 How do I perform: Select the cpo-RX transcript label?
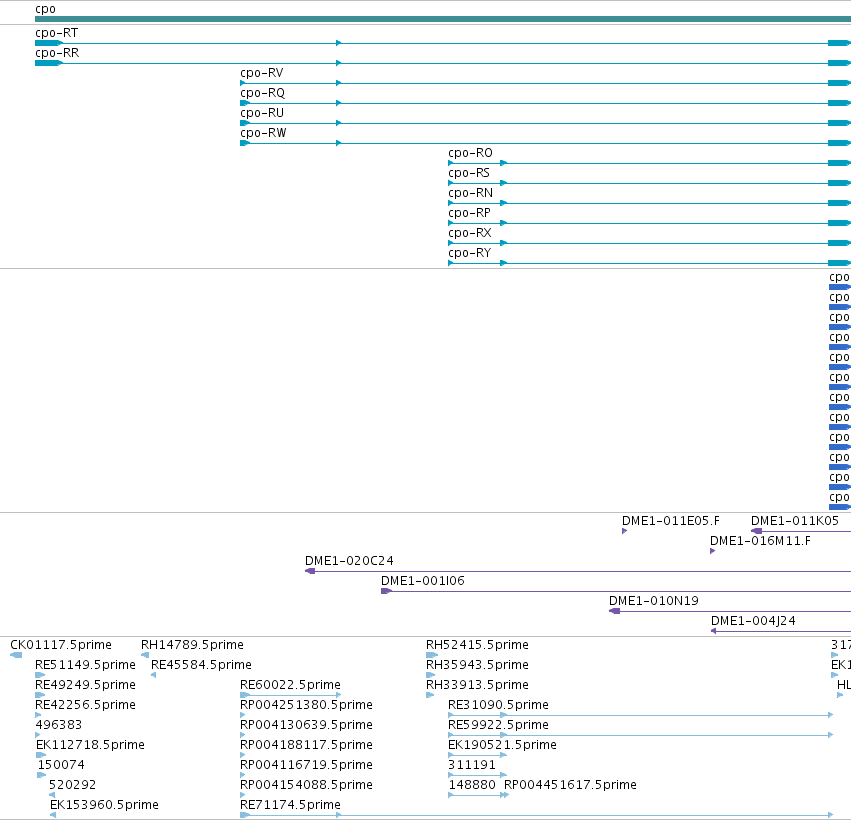470,233
